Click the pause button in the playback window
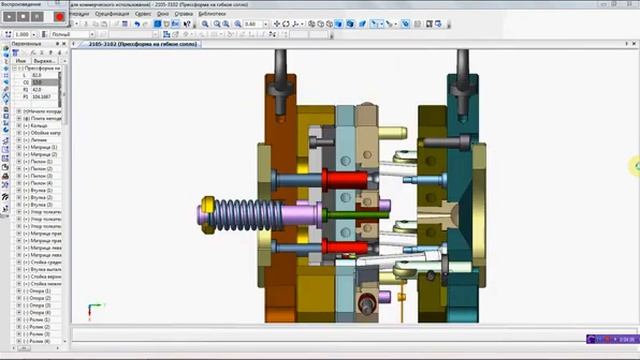640x360 pixels. (x=37, y=17)
